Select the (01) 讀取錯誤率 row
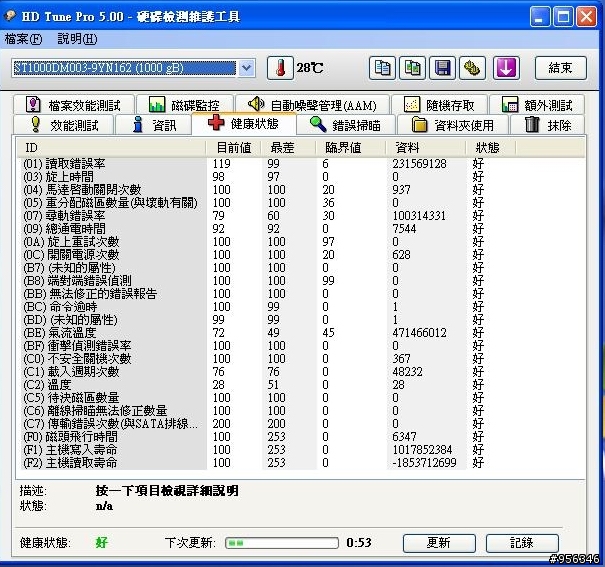605x567 pixels. coord(301,164)
